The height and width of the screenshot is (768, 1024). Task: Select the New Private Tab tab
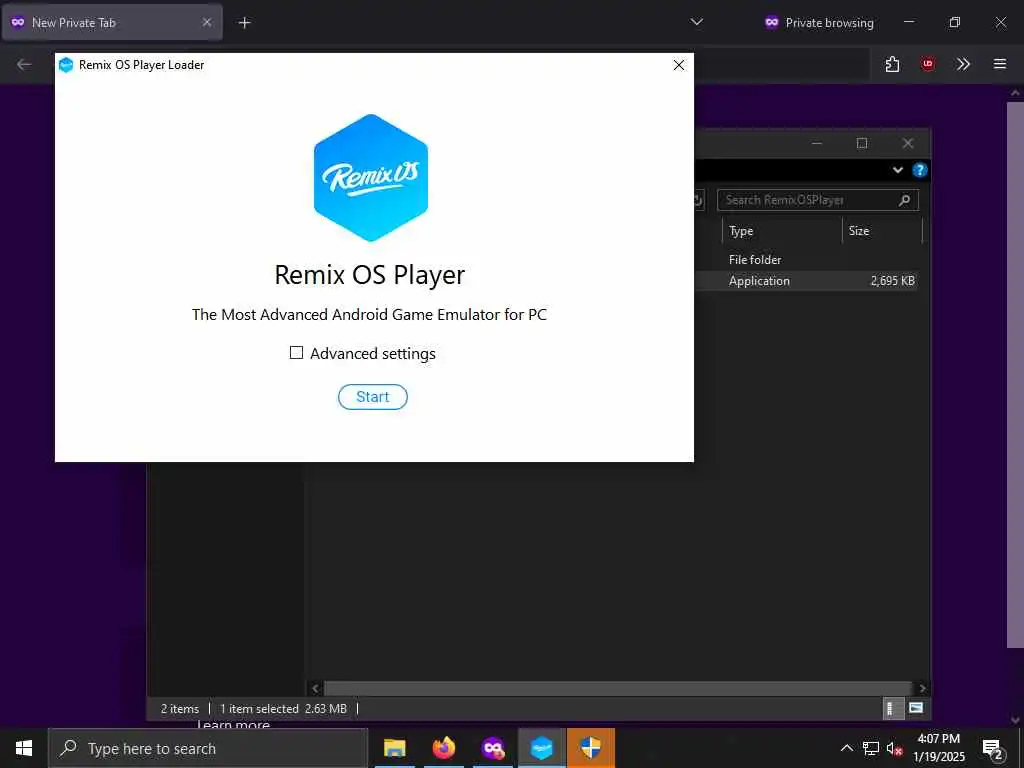112,22
